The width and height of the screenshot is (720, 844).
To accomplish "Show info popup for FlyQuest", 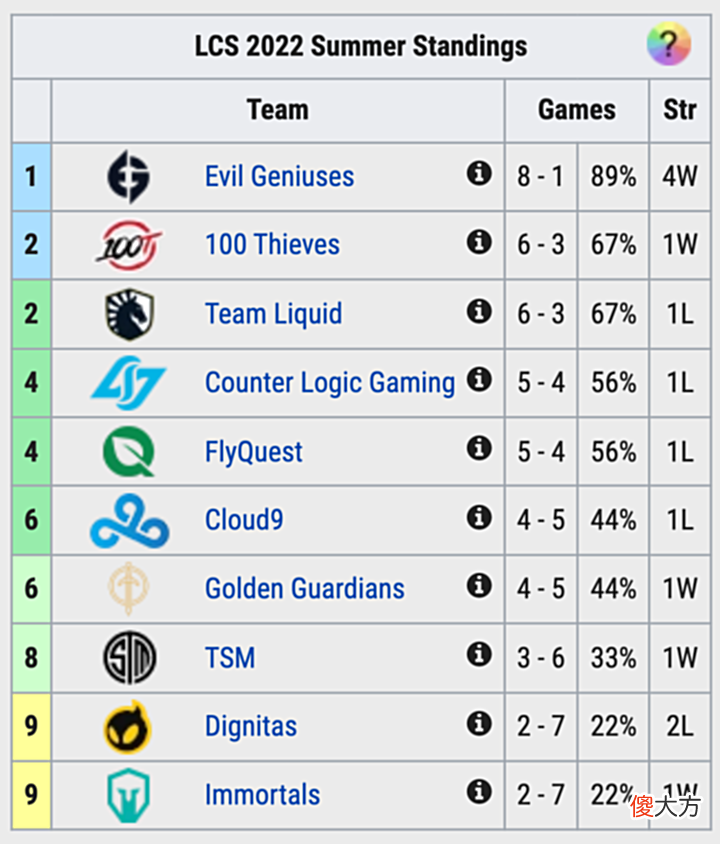I will tap(479, 448).
